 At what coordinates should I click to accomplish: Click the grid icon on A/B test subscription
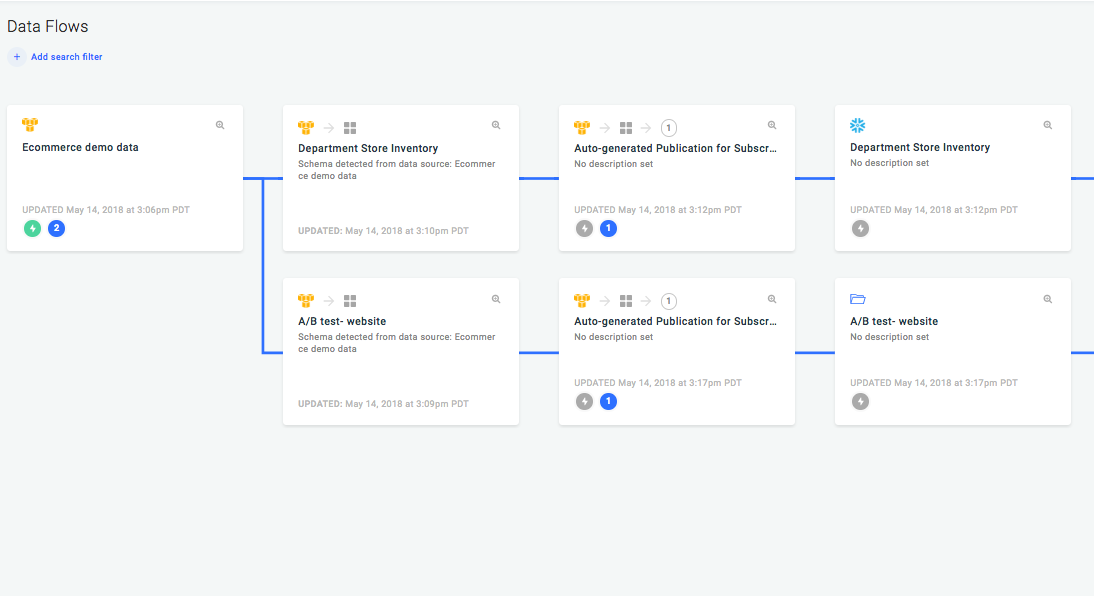[x=350, y=300]
